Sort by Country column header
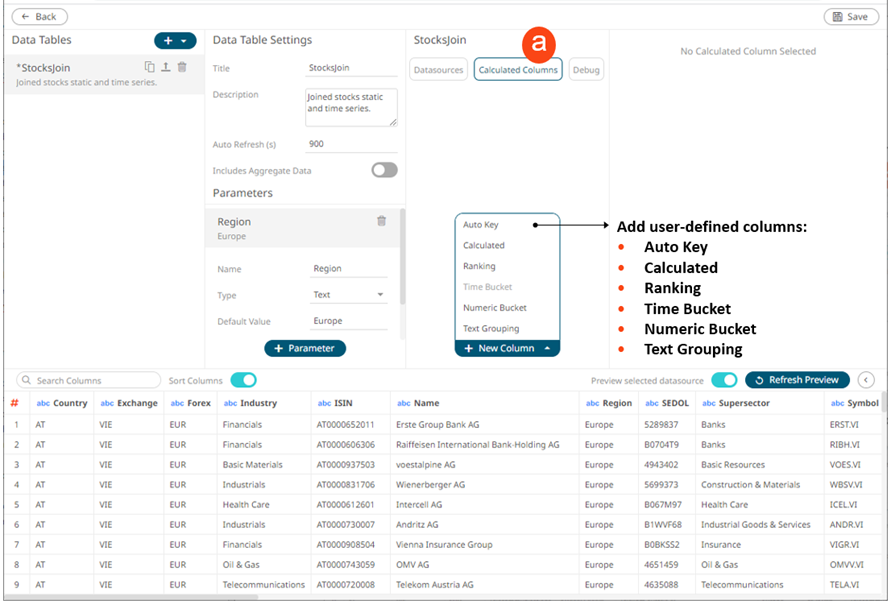Screen dimensions: 891x604 pyautogui.click(x=61, y=403)
